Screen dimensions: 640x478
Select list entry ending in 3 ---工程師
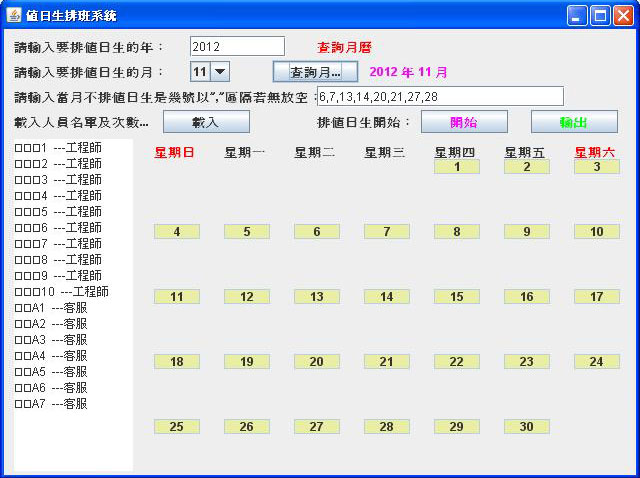73,180
